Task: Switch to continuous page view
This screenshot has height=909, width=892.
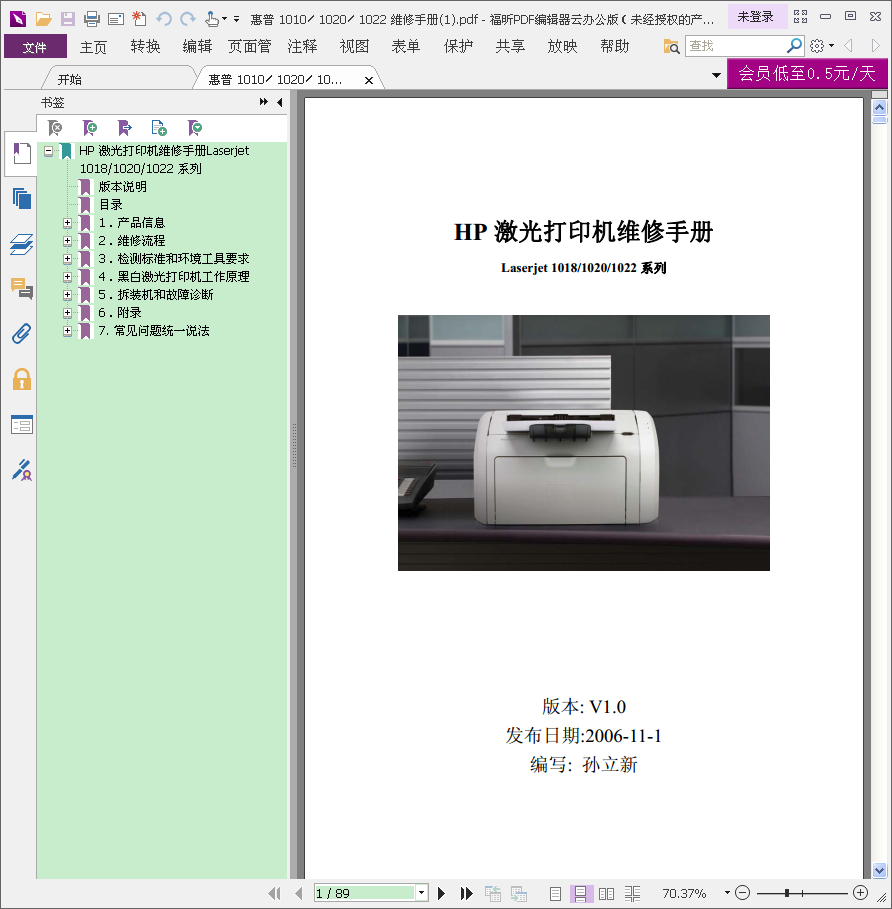Action: tap(580, 893)
